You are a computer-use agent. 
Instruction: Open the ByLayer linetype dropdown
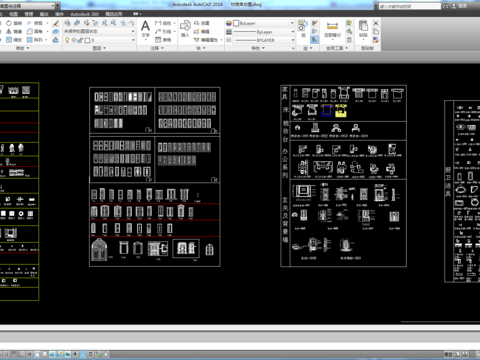pyautogui.click(x=264, y=32)
